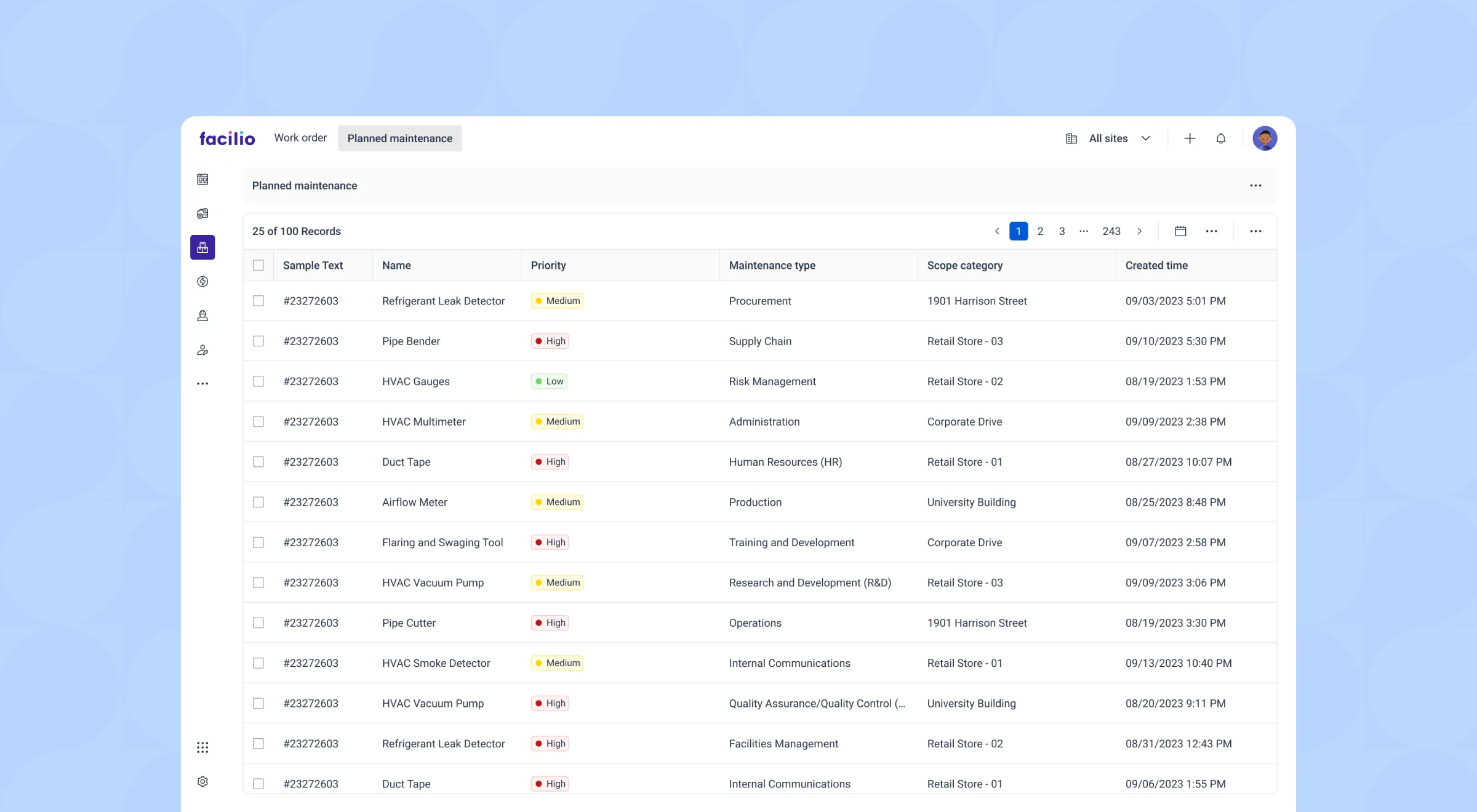Click the energy bolt sidebar icon
Image resolution: width=1477 pixels, height=812 pixels.
click(x=202, y=282)
